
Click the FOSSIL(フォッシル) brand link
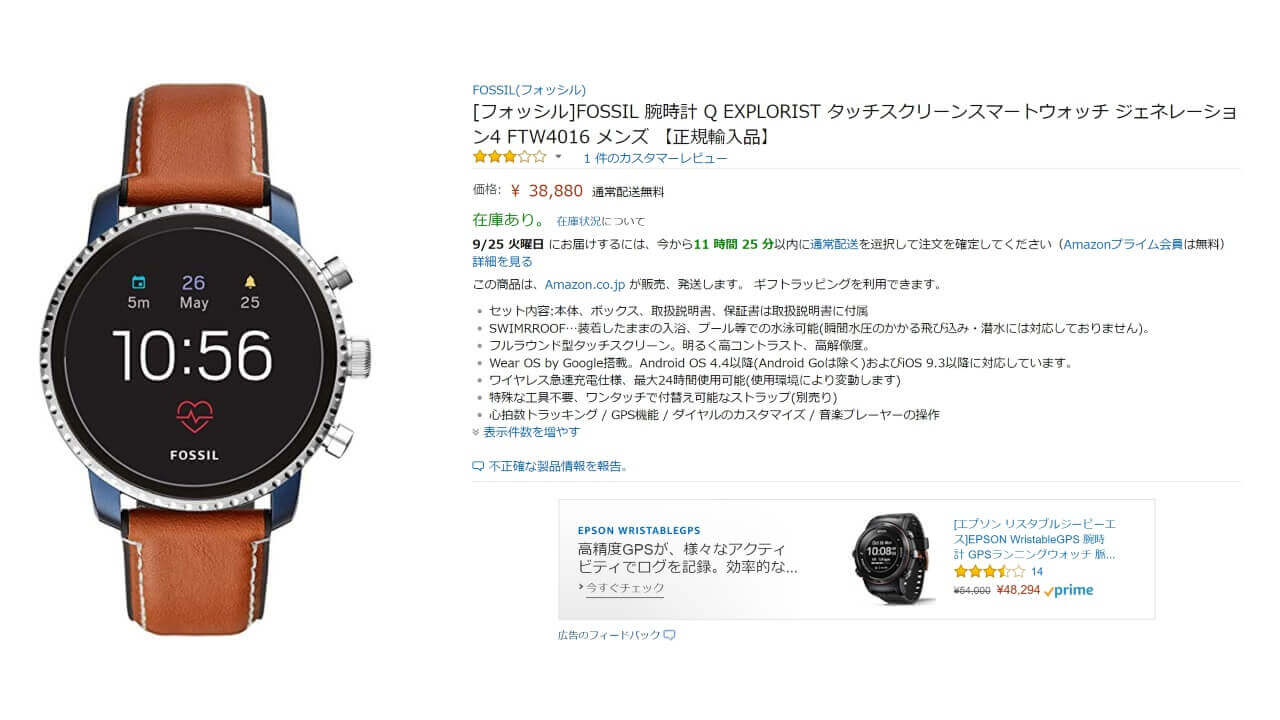[x=529, y=90]
